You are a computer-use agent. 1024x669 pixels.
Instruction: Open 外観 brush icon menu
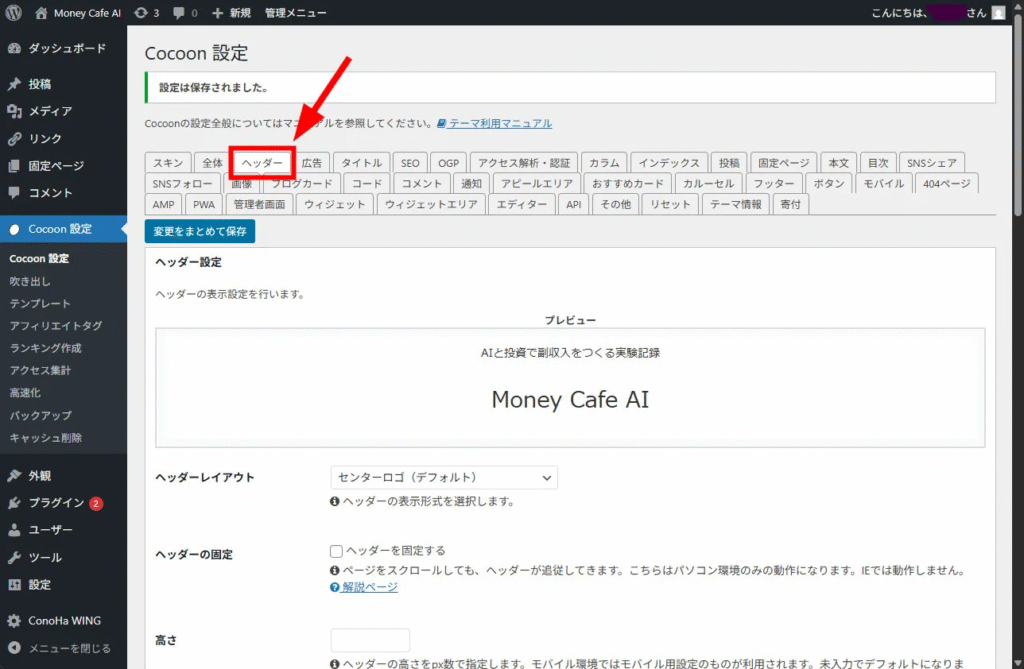[14, 476]
